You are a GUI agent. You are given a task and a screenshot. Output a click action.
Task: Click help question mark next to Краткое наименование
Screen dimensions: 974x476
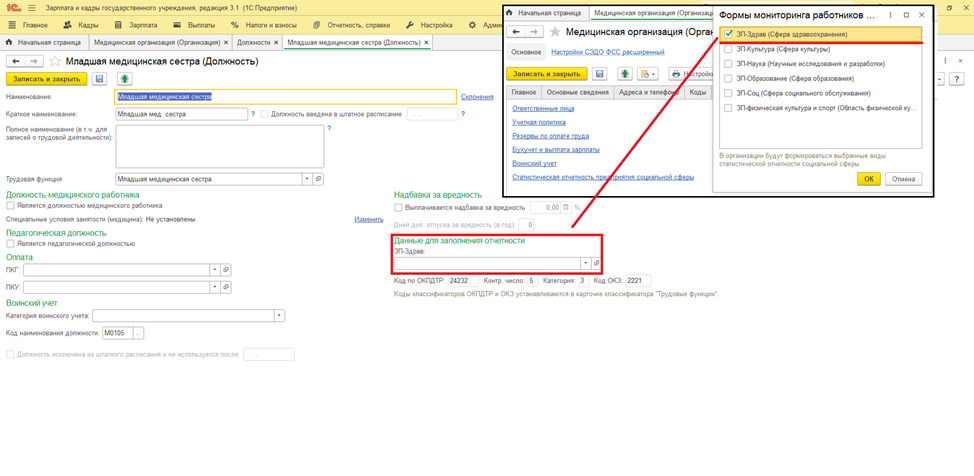click(x=253, y=114)
